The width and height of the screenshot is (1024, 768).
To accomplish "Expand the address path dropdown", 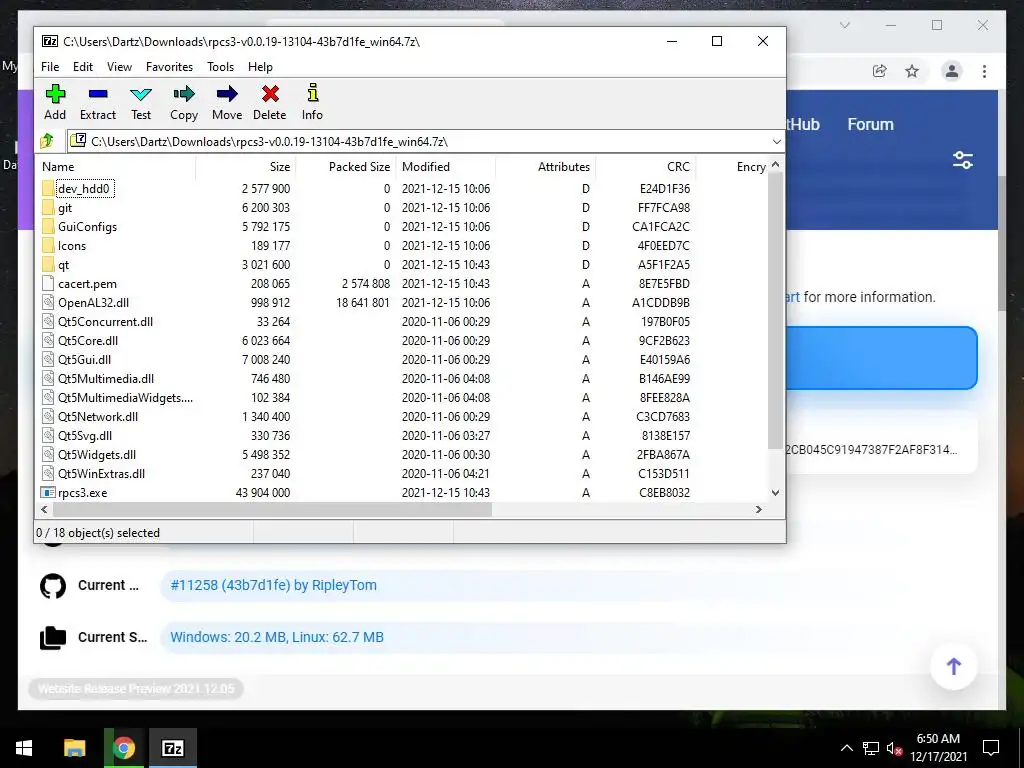I will [x=776, y=142].
